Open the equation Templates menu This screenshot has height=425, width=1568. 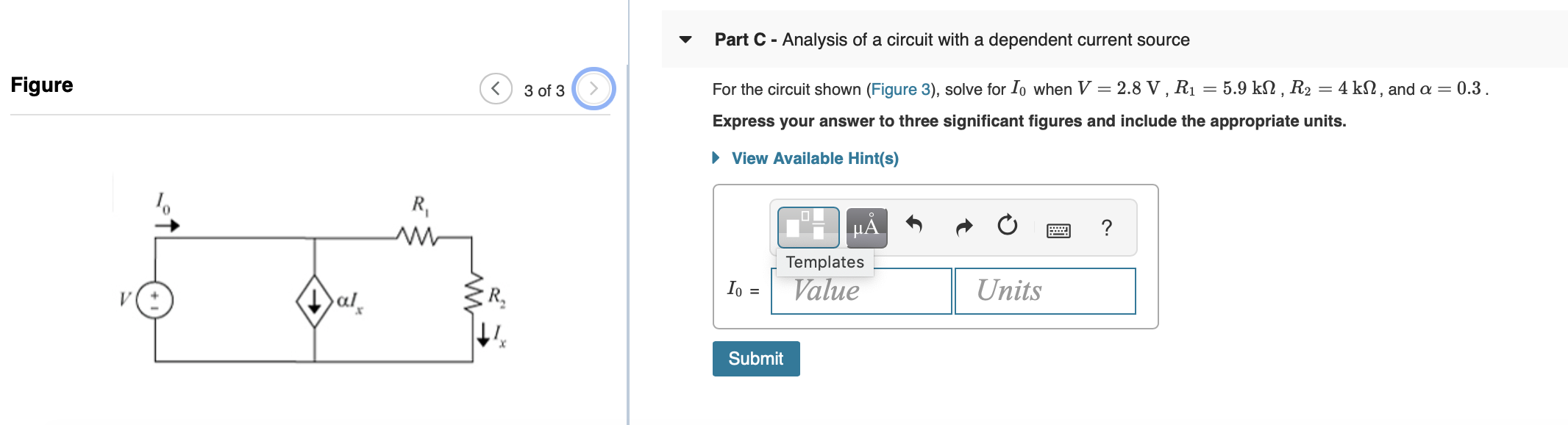point(808,227)
